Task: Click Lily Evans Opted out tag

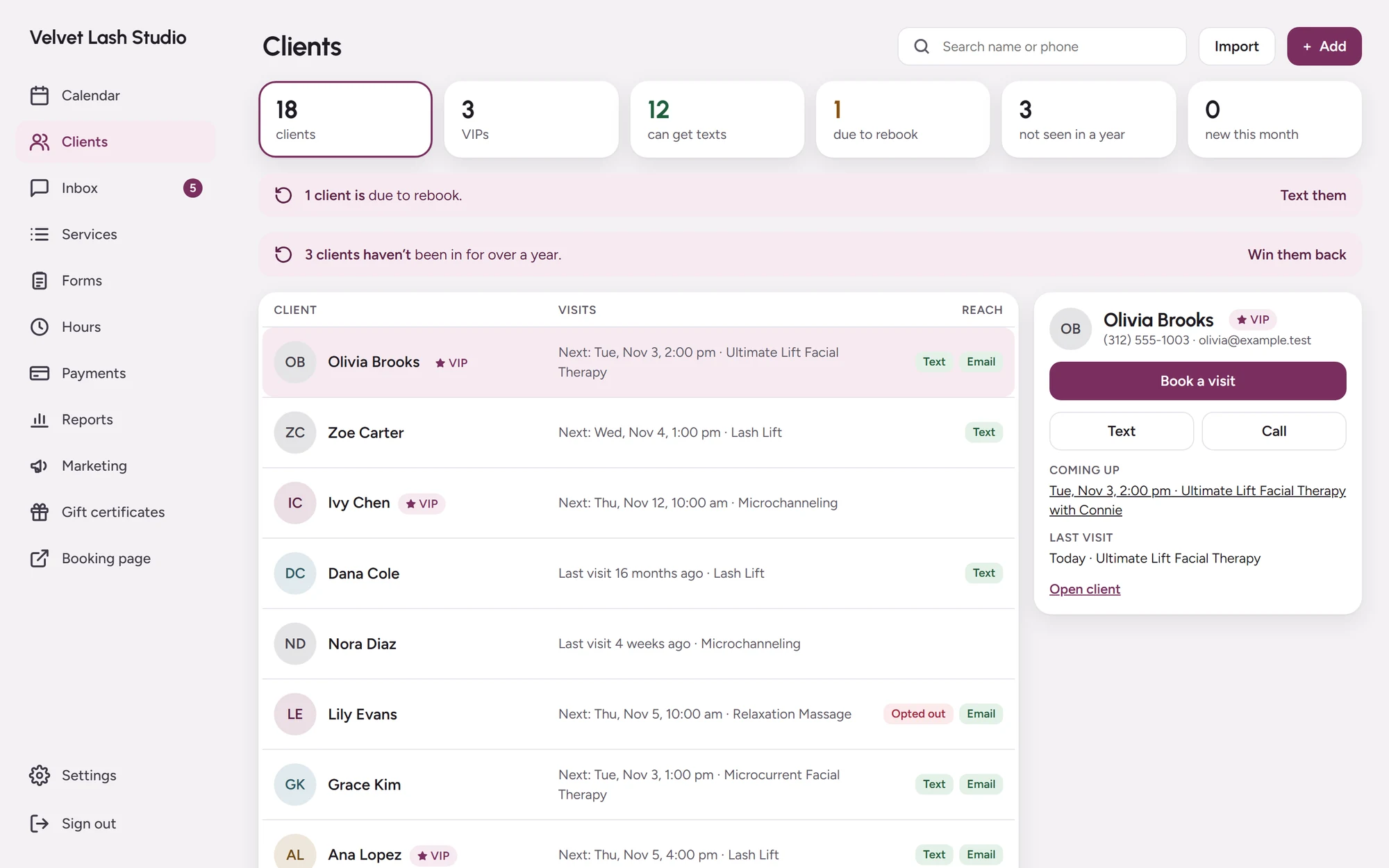Action: [x=917, y=714]
